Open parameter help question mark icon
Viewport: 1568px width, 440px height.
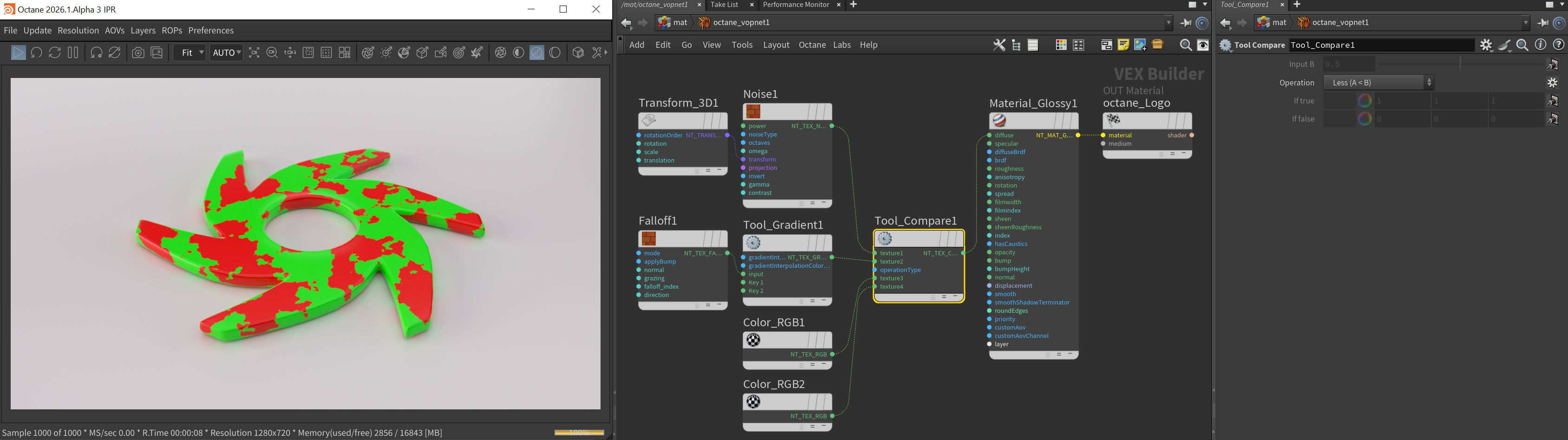pyautogui.click(x=1558, y=45)
